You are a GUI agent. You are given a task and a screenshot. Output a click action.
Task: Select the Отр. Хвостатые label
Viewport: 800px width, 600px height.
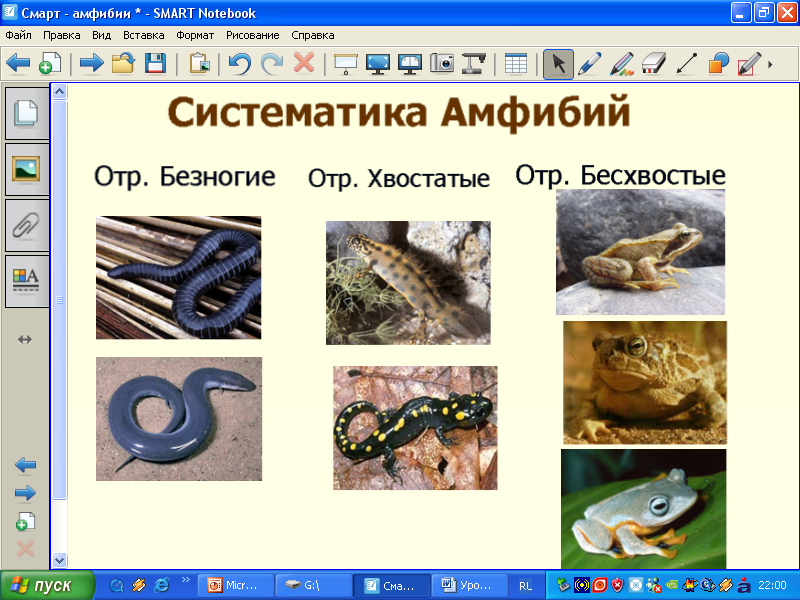pyautogui.click(x=399, y=178)
